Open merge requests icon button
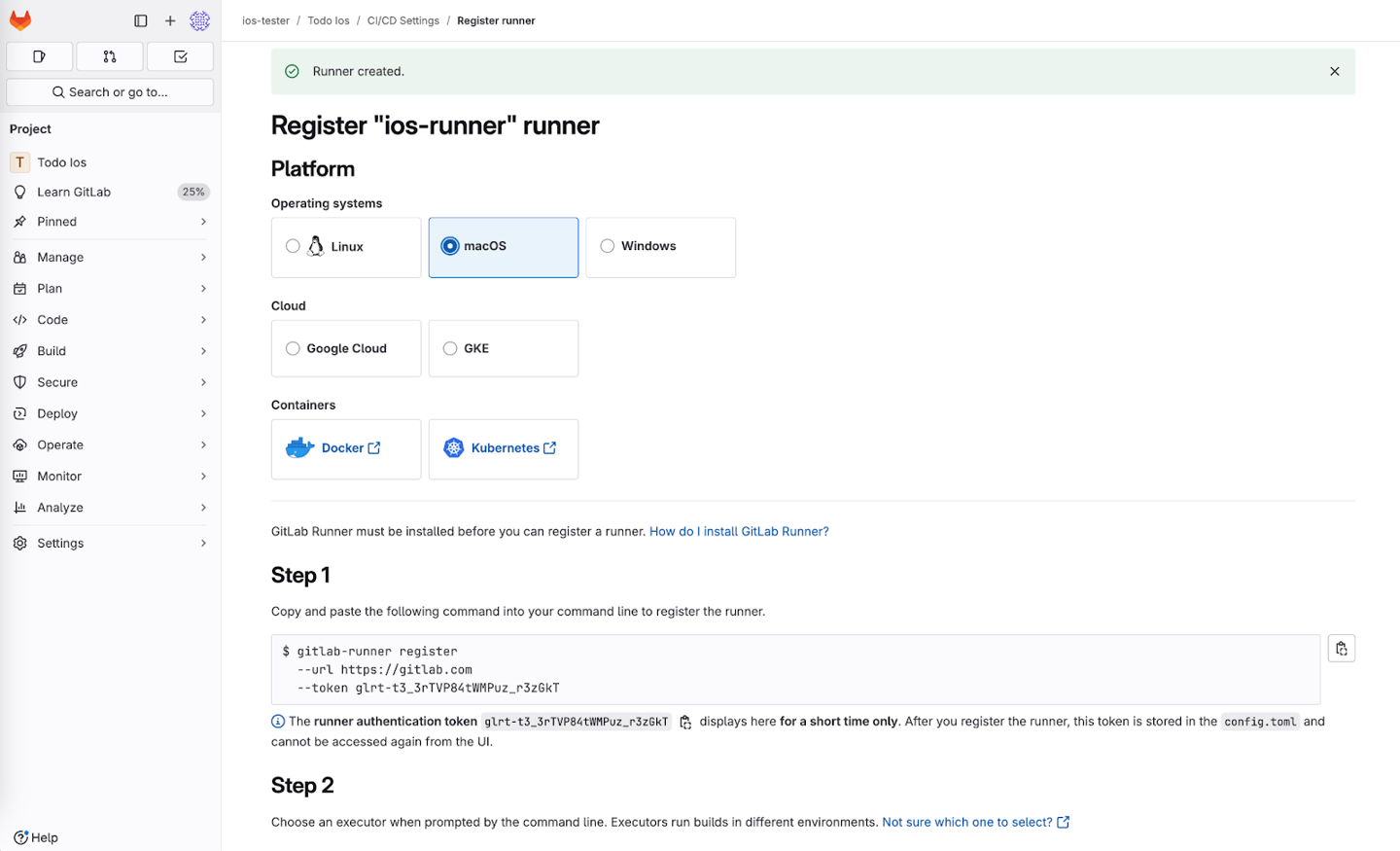 tap(110, 56)
